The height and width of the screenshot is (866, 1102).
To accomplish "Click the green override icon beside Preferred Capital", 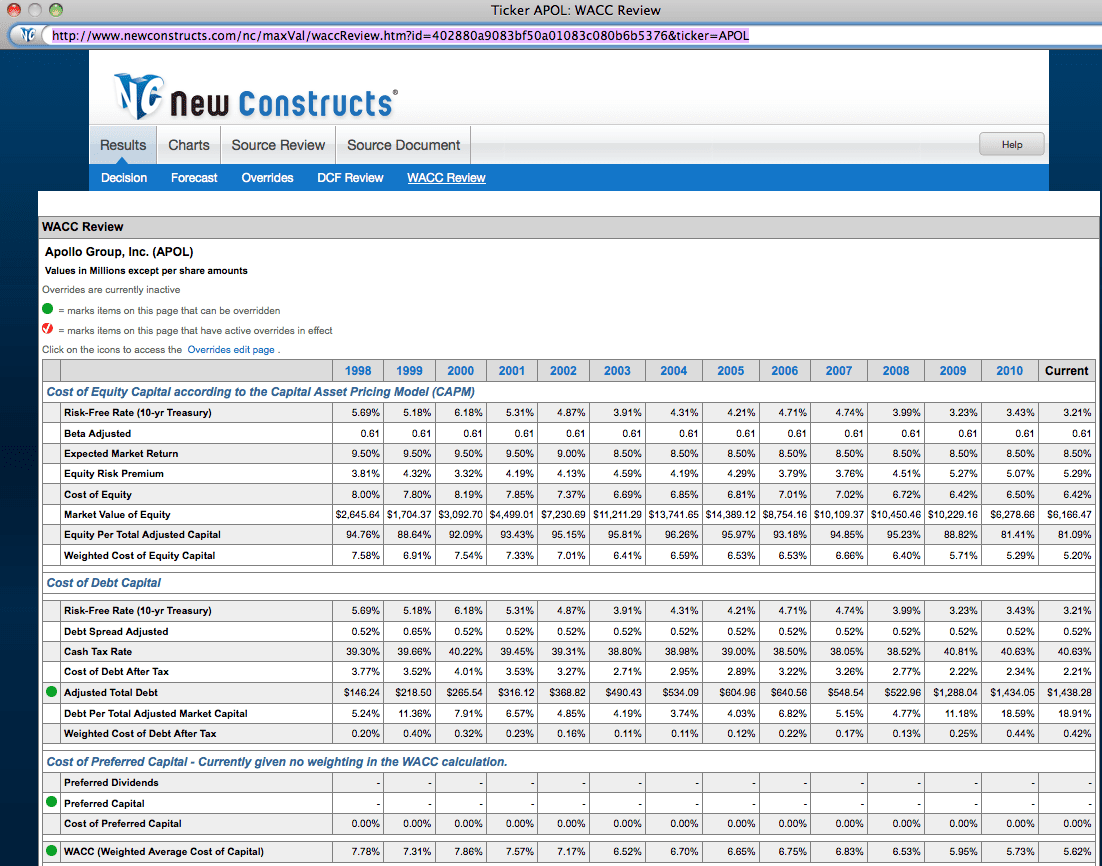I will [x=51, y=802].
